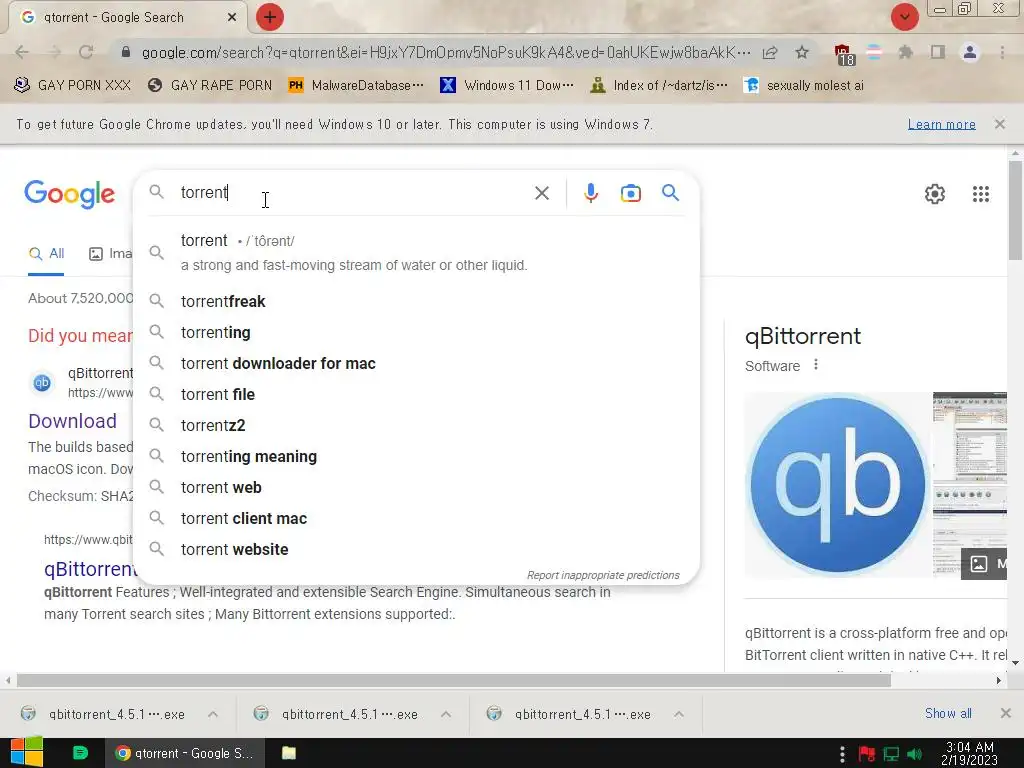
Task: Choose torrent client mac suggestion
Action: point(417,519)
